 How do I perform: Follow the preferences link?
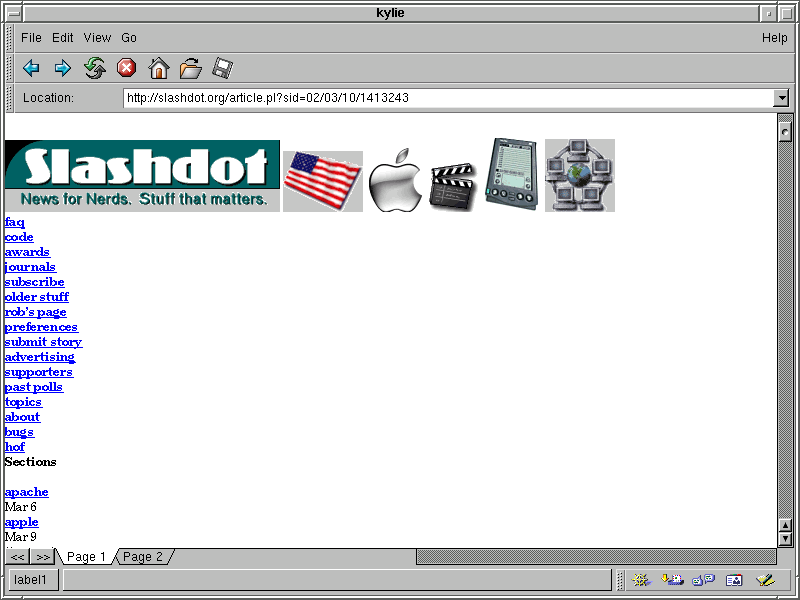[x=41, y=327]
